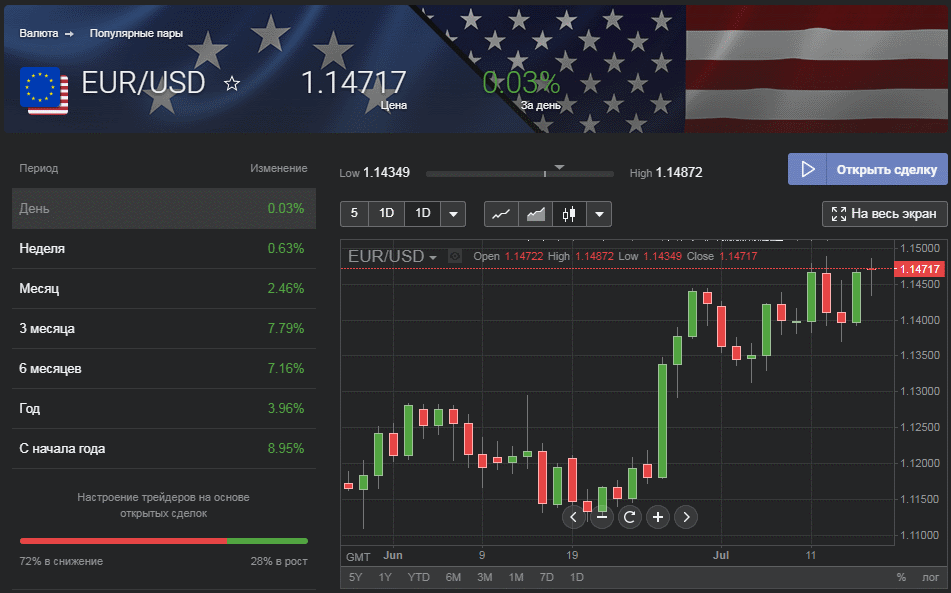Zoom in the chart with plus button
The width and height of the screenshot is (951, 593).
[658, 517]
